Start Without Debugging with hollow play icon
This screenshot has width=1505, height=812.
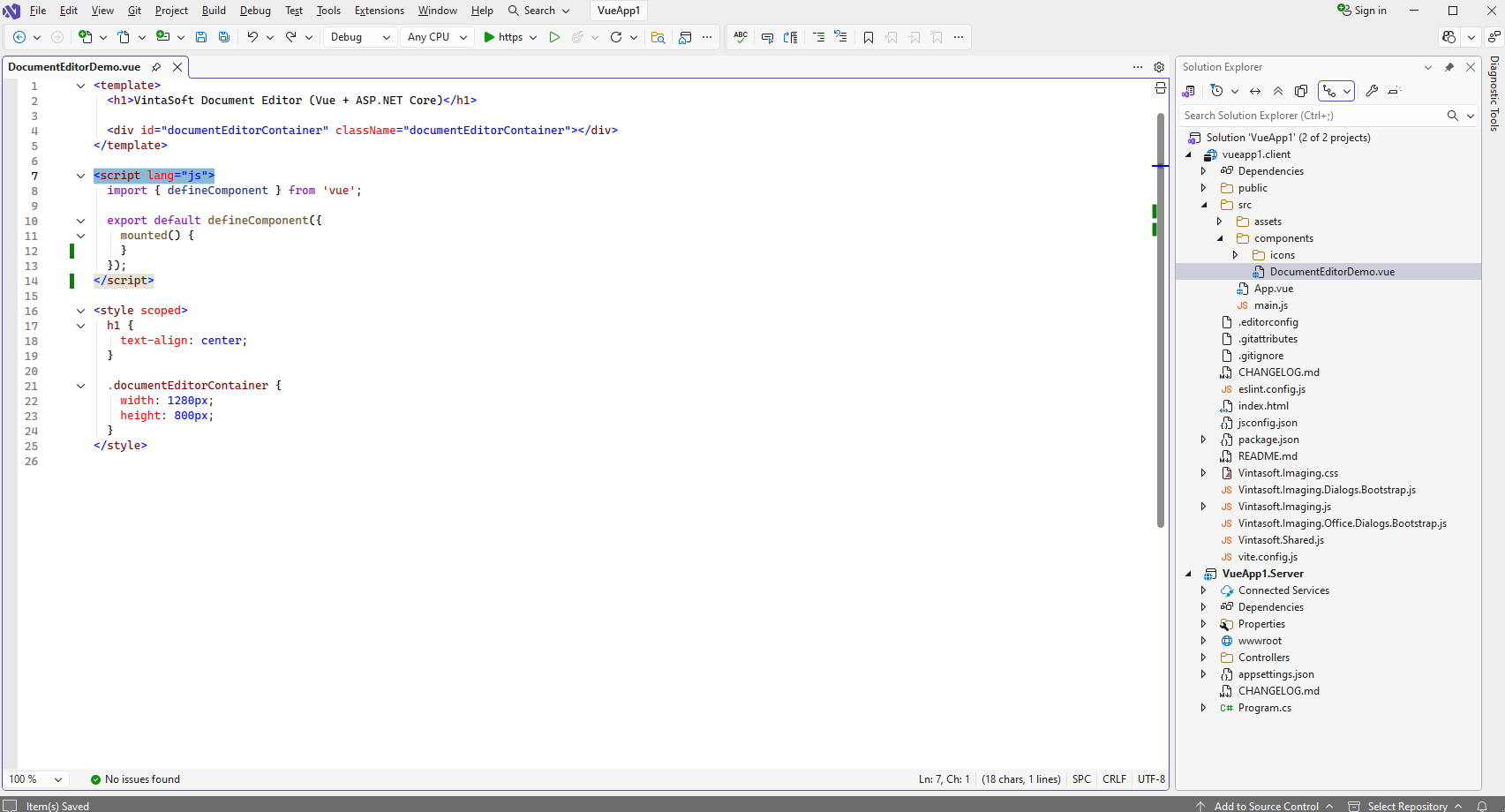click(554, 37)
